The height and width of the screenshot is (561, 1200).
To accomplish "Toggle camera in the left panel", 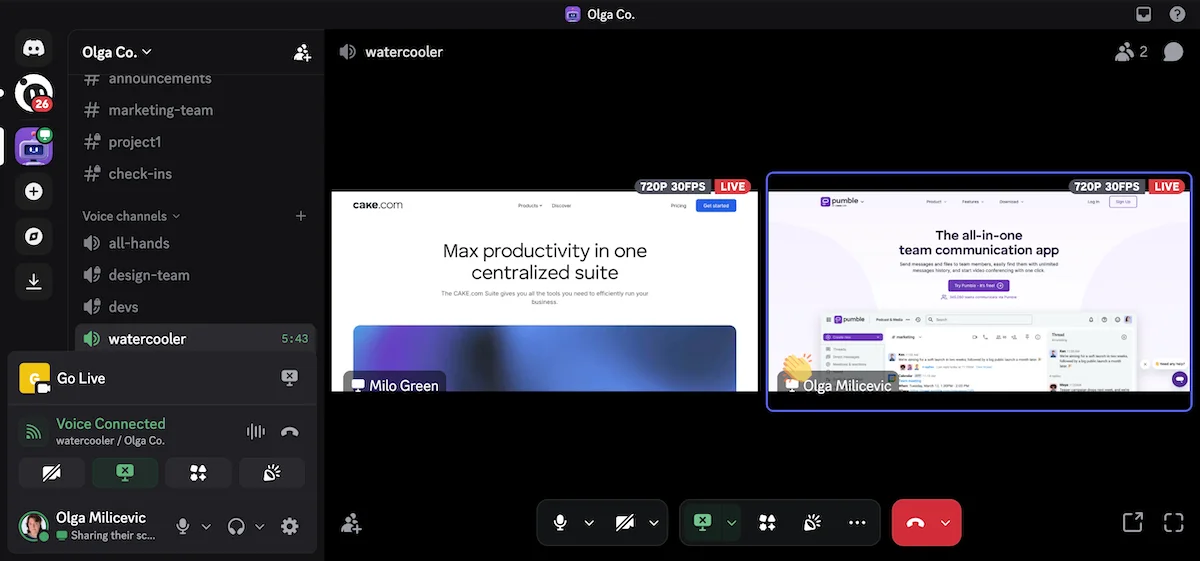I will [x=52, y=473].
